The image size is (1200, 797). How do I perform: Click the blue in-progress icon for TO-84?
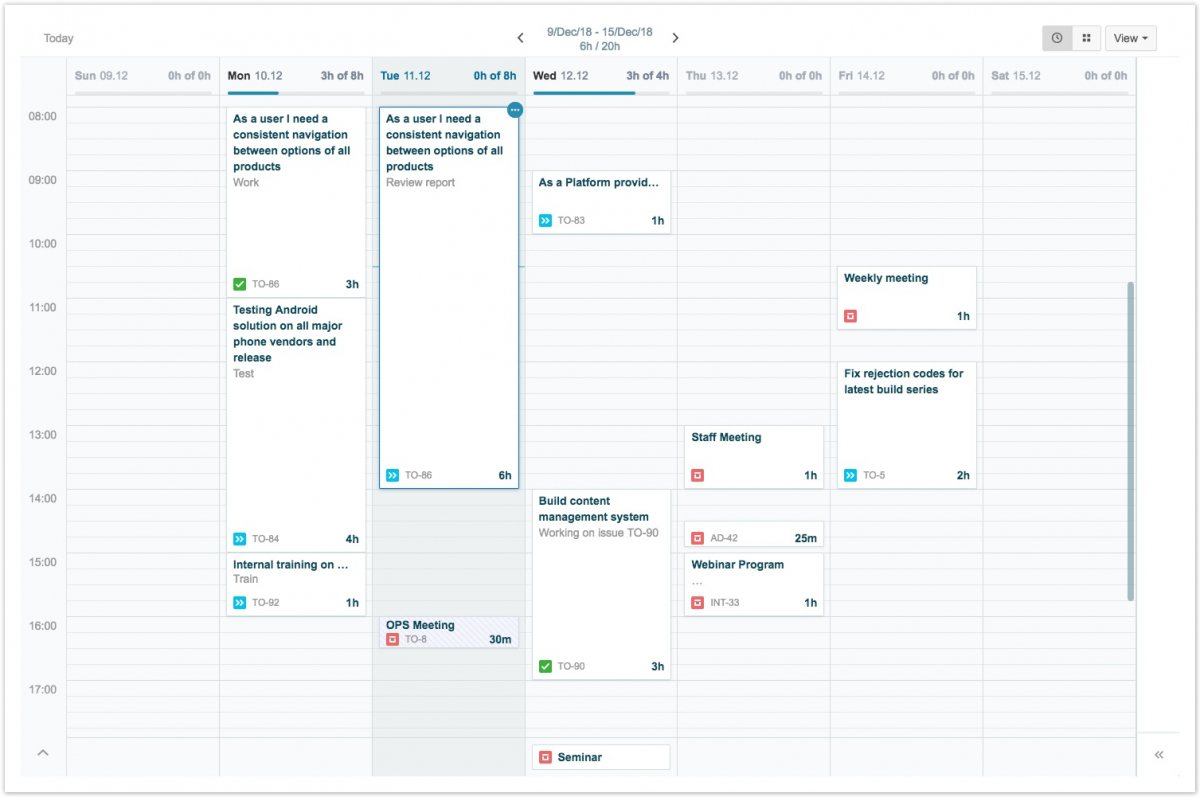click(x=239, y=539)
